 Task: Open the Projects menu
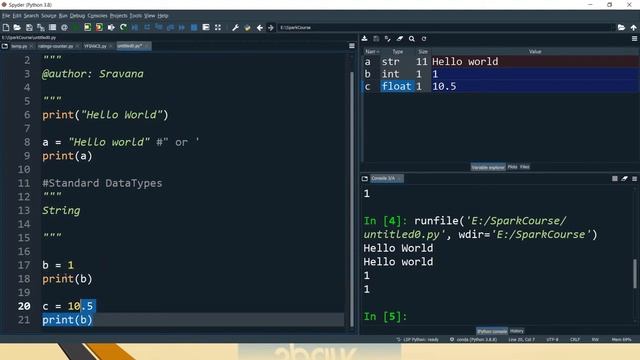point(118,16)
